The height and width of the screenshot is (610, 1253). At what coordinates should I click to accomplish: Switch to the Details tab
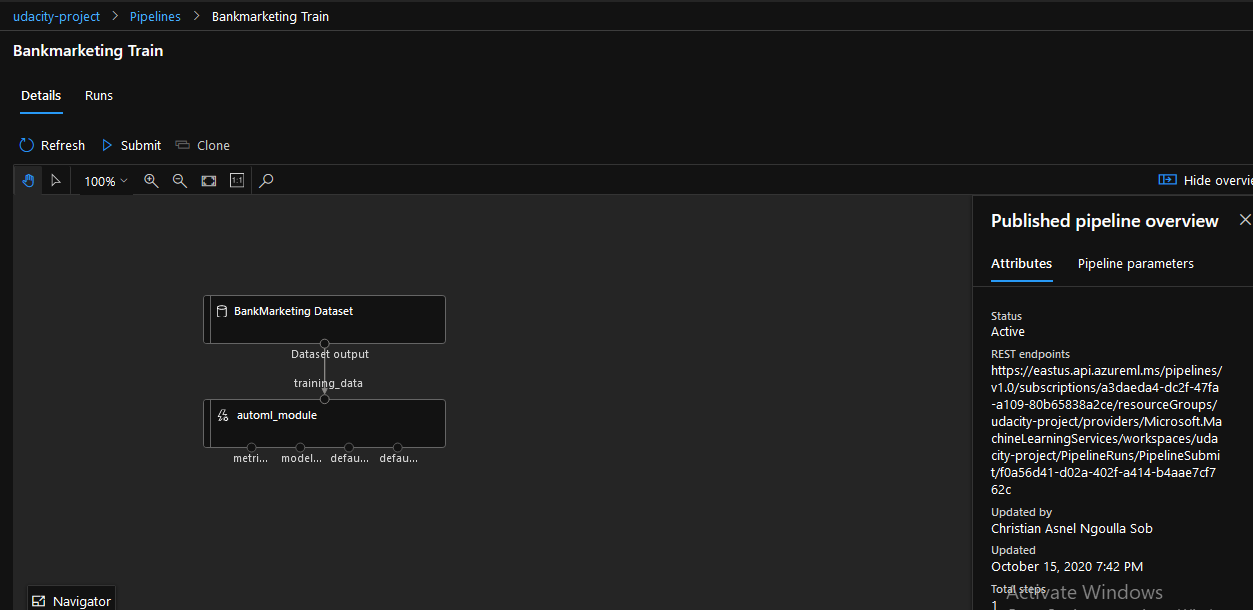[41, 96]
